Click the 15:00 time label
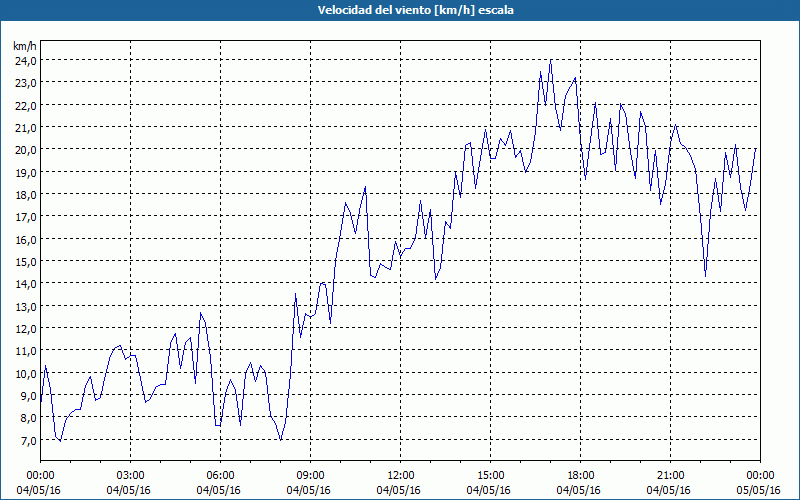 (x=491, y=476)
